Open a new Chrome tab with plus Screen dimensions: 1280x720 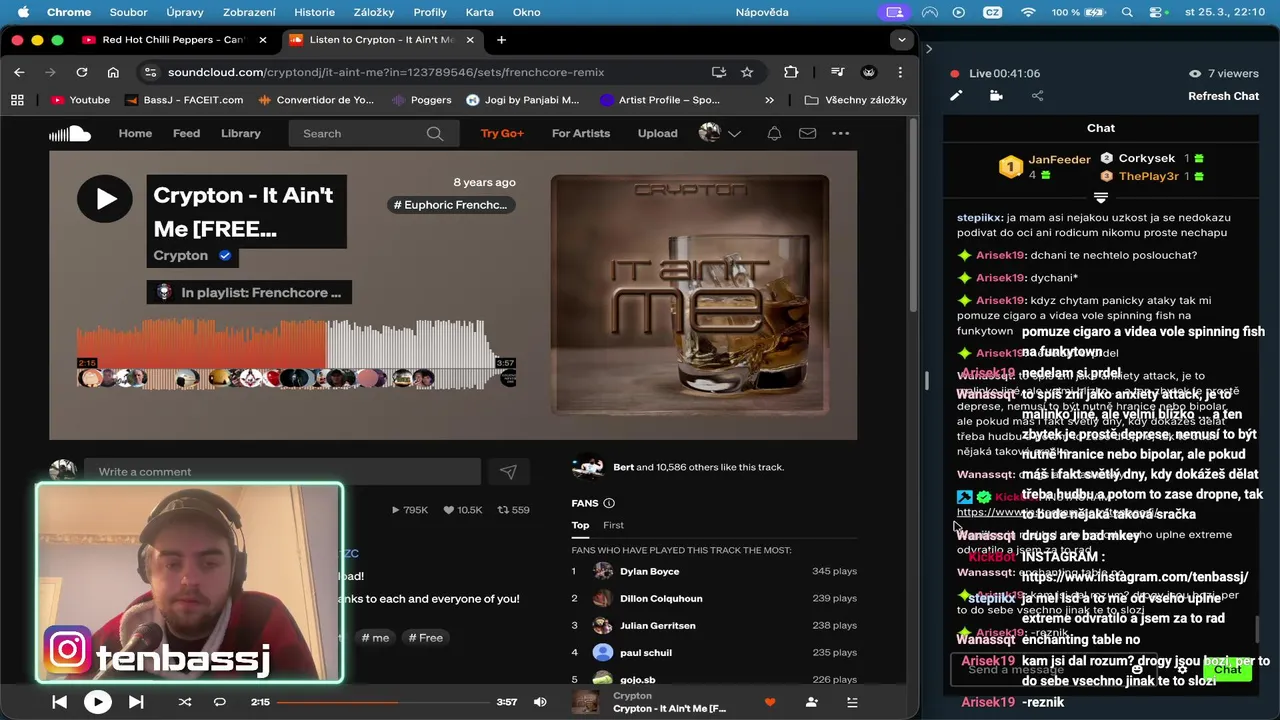click(501, 40)
